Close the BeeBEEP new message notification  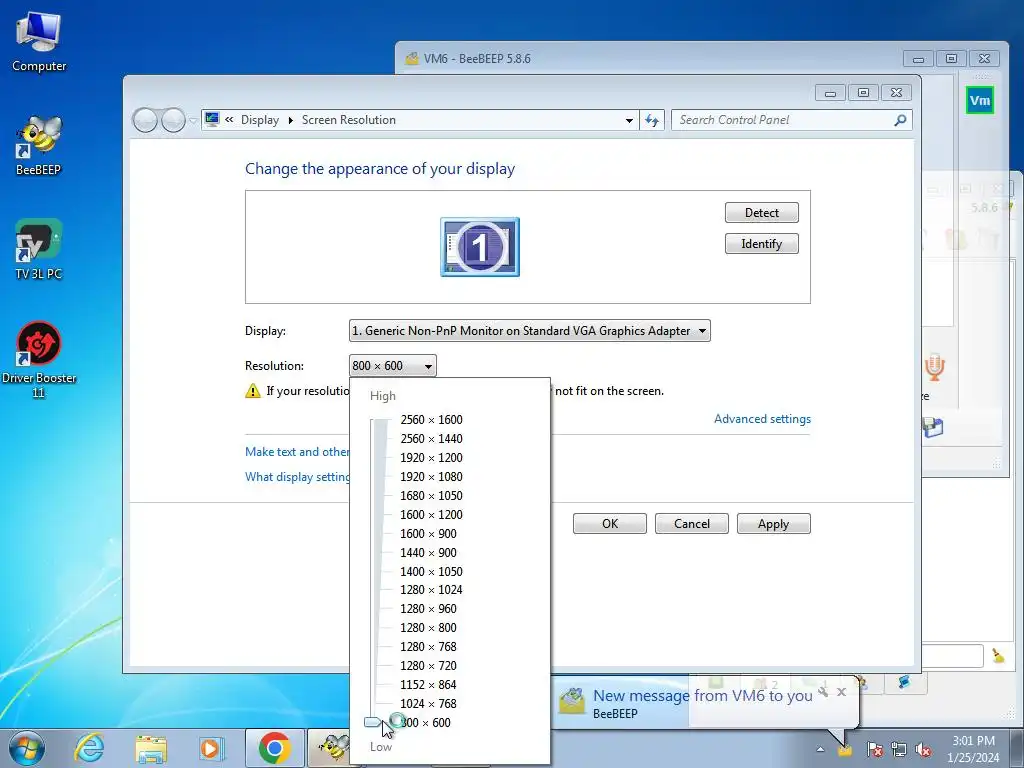point(841,692)
